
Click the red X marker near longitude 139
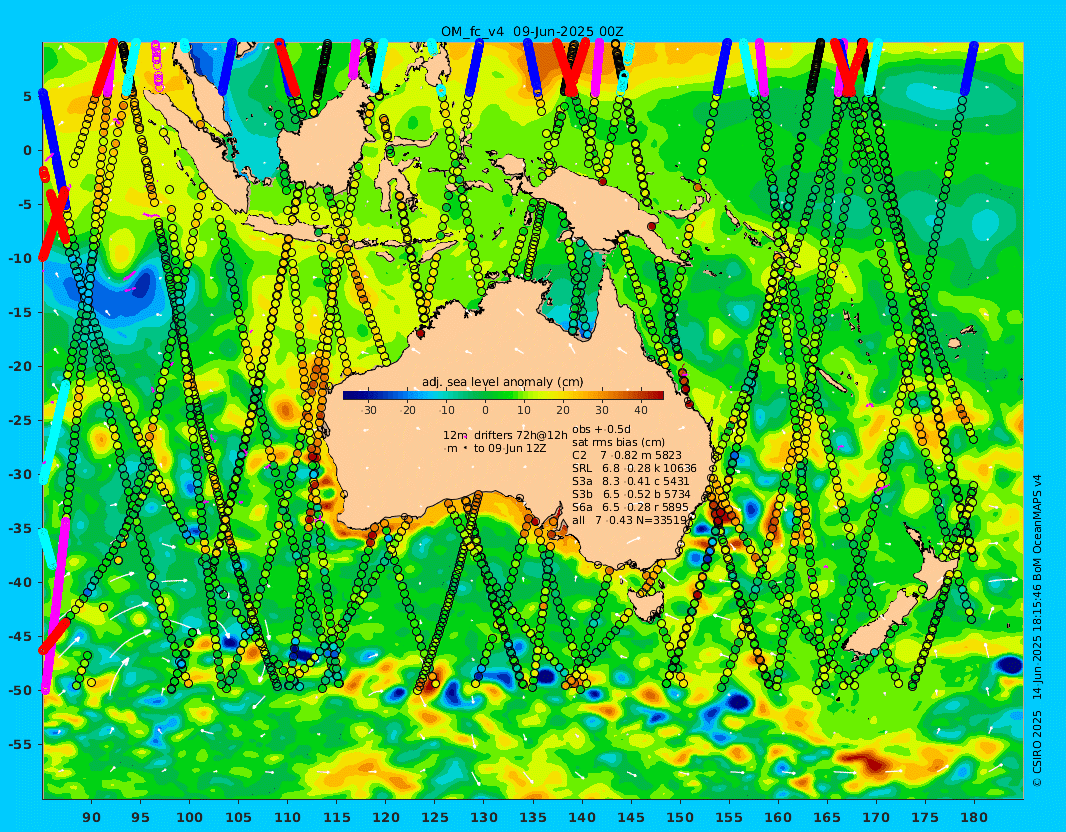pos(570,68)
